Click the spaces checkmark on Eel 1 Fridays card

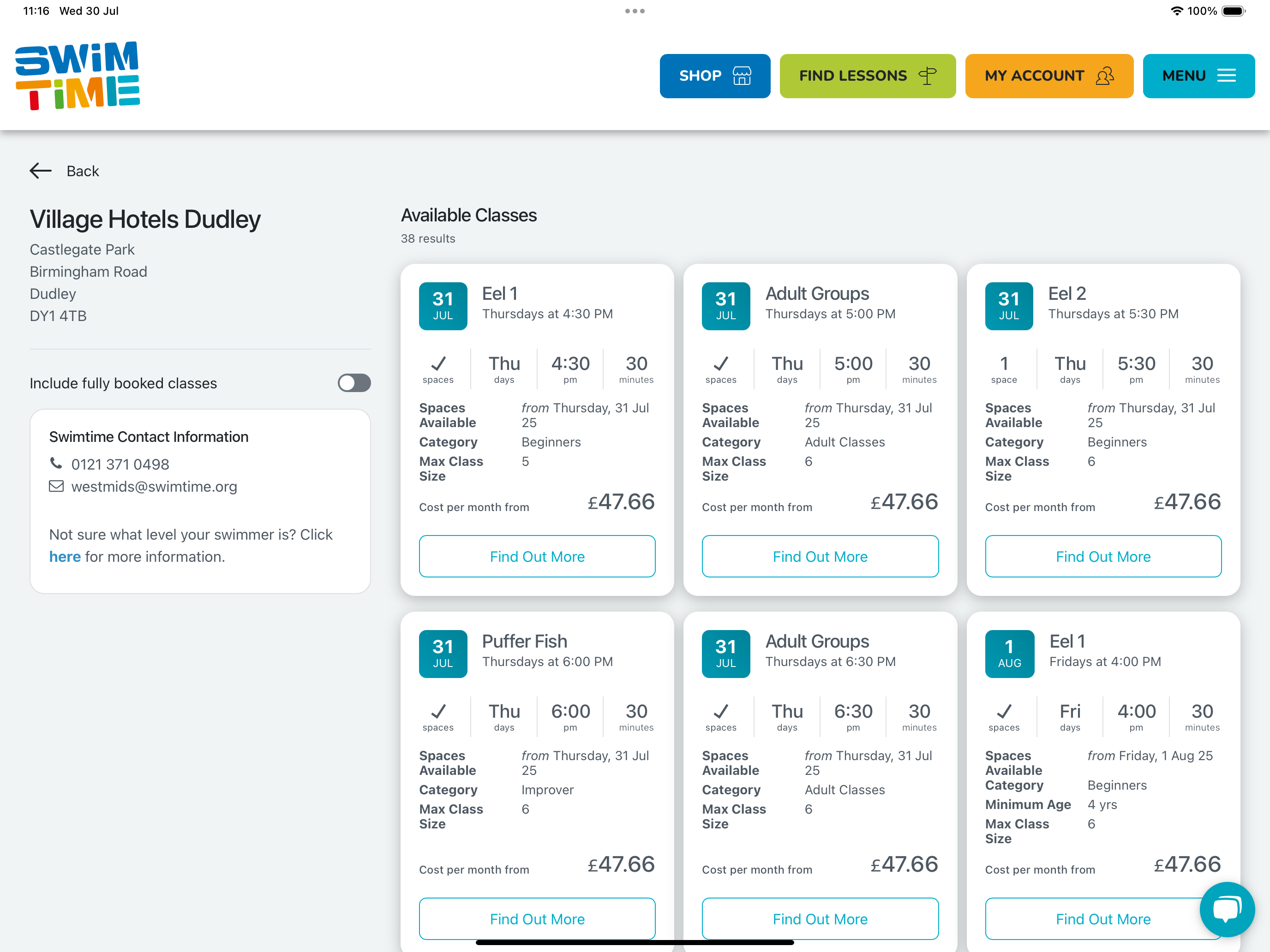(x=1004, y=711)
